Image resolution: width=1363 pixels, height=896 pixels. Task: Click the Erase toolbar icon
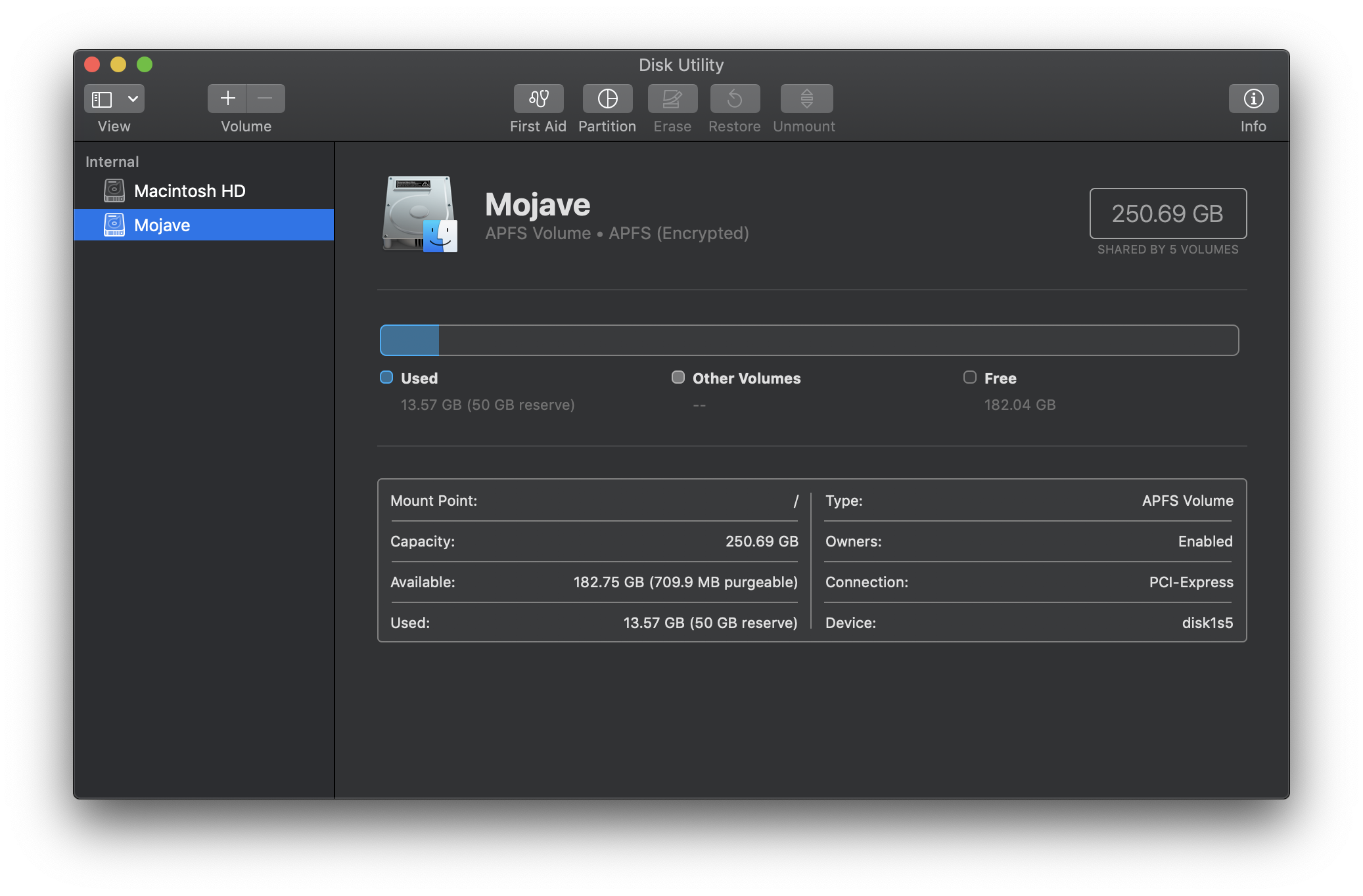tap(672, 99)
